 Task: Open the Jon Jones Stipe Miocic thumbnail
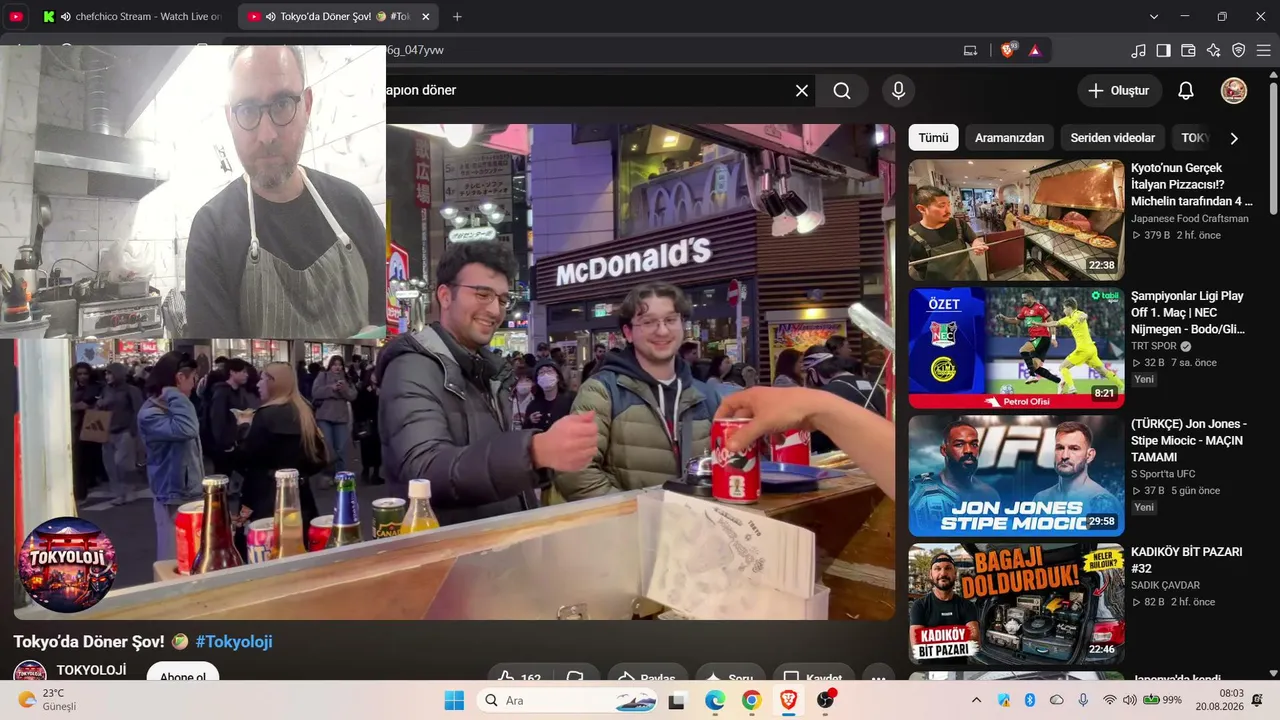(1016, 476)
